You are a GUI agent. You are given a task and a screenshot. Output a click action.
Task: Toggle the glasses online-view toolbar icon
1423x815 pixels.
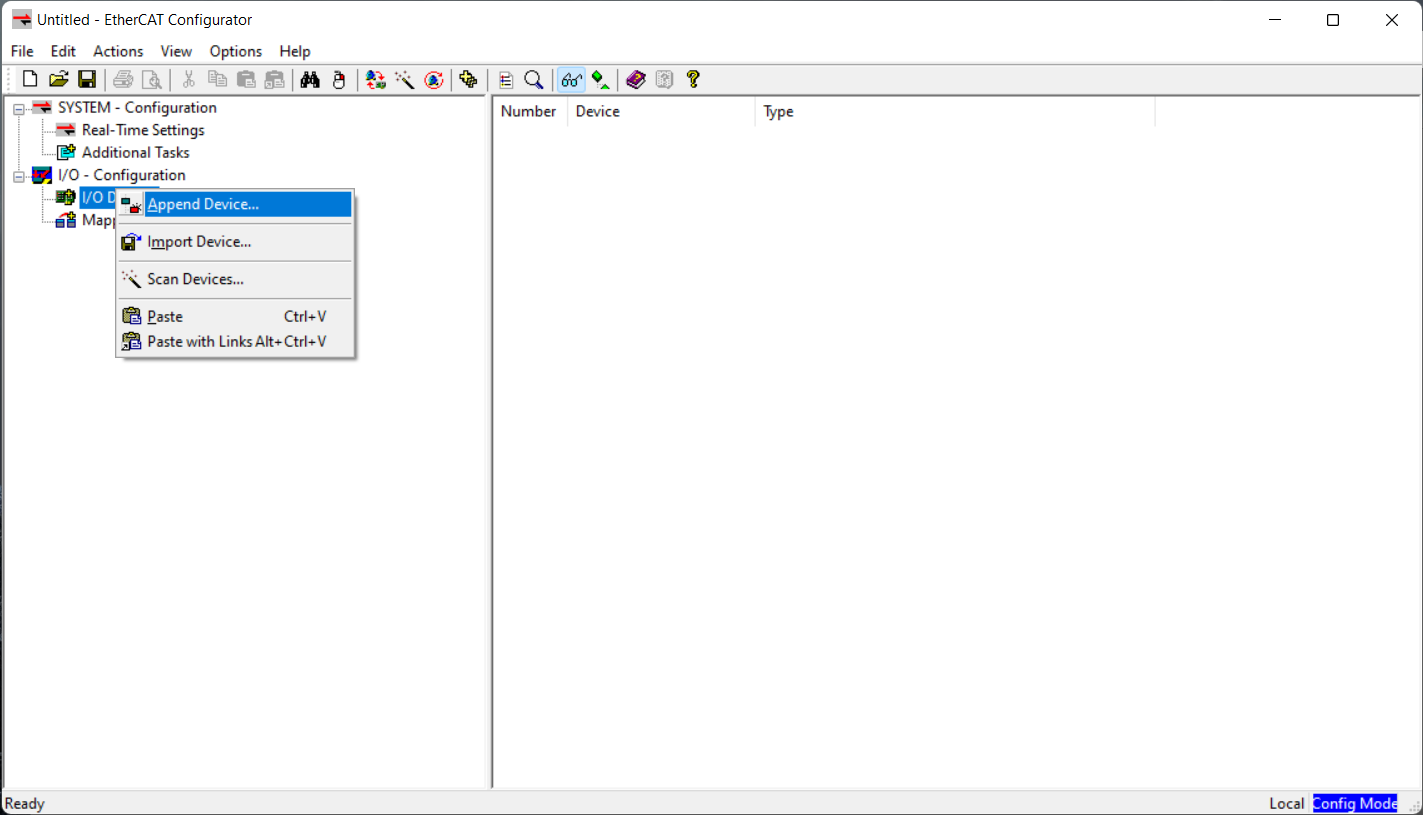(571, 80)
